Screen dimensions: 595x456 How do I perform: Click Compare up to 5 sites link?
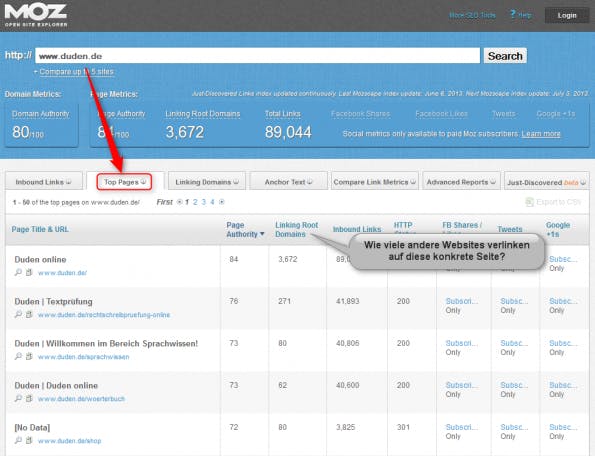[76, 71]
